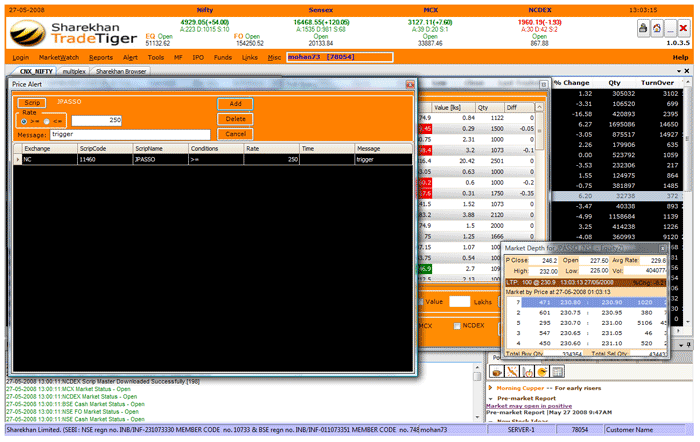
Task: Click the TurnOver column header
Action: coord(657,83)
